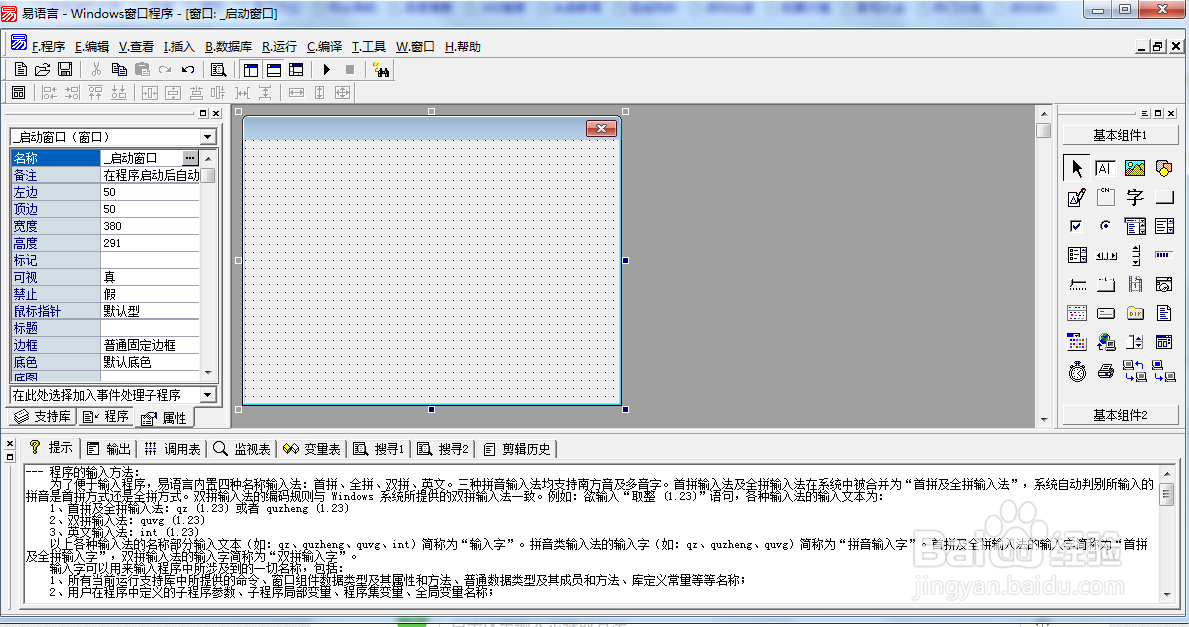Select the radio button component icon

pos(1106,226)
